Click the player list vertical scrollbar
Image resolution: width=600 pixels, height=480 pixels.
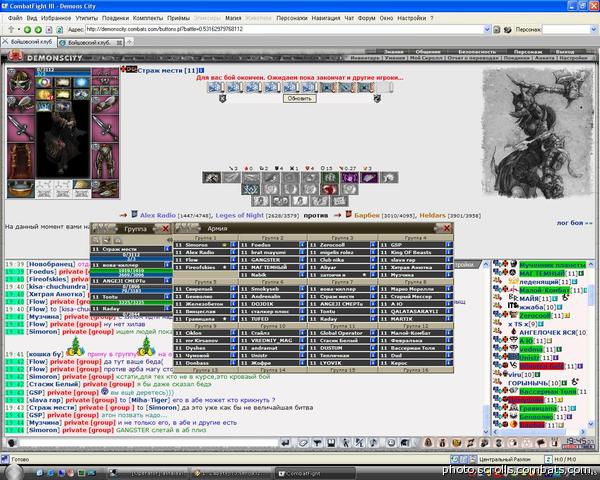click(x=591, y=344)
